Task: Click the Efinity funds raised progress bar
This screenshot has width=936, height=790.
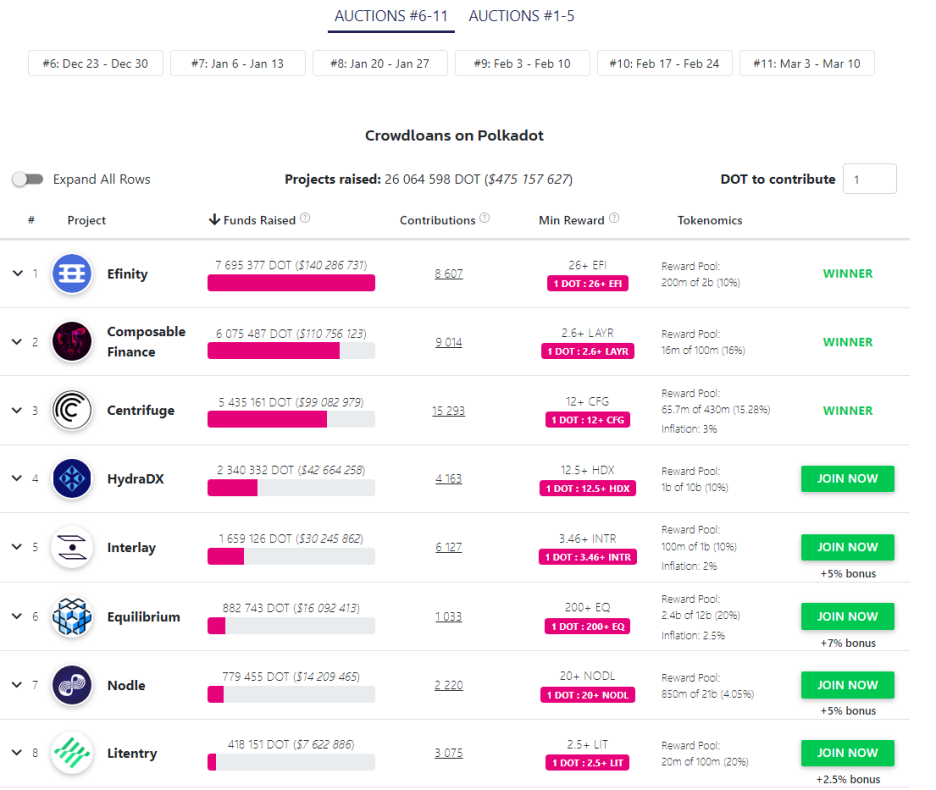Action: pyautogui.click(x=291, y=283)
